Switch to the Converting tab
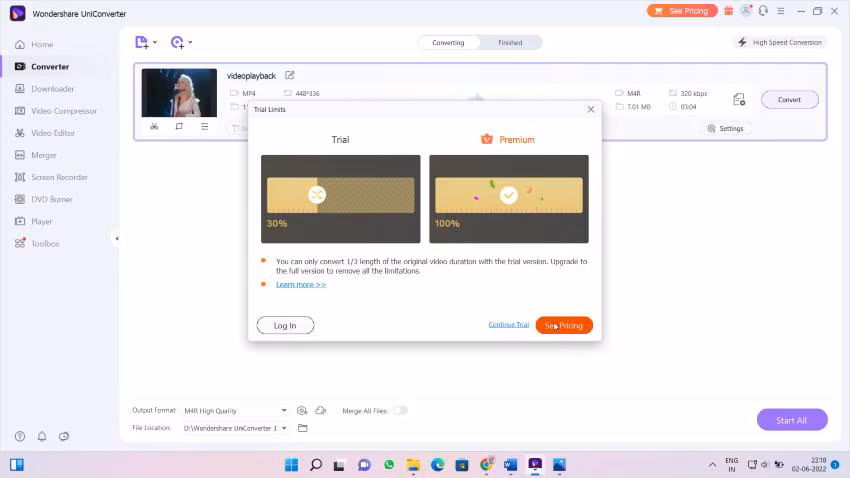 pyautogui.click(x=448, y=43)
